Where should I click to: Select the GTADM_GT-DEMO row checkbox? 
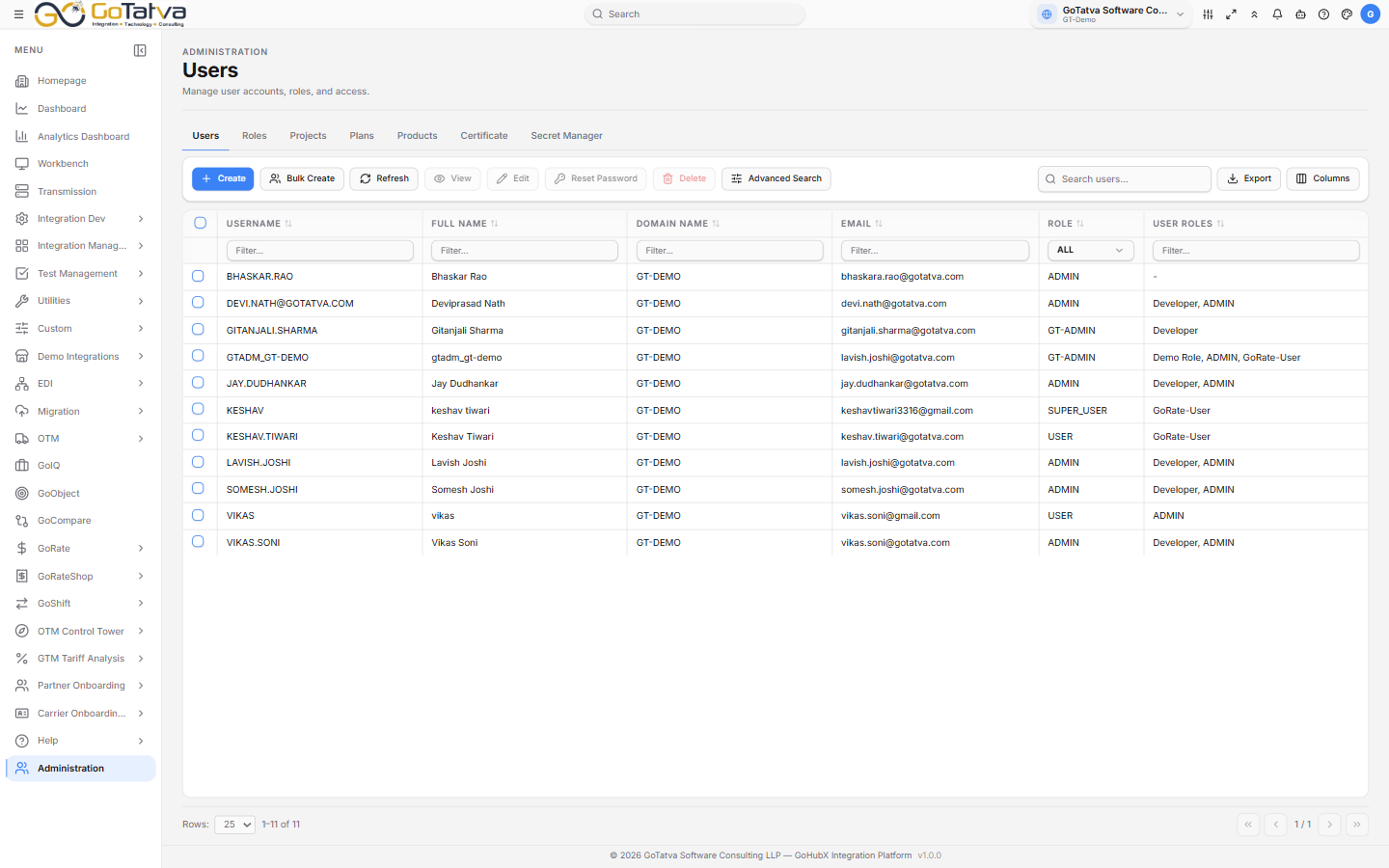coord(198,356)
